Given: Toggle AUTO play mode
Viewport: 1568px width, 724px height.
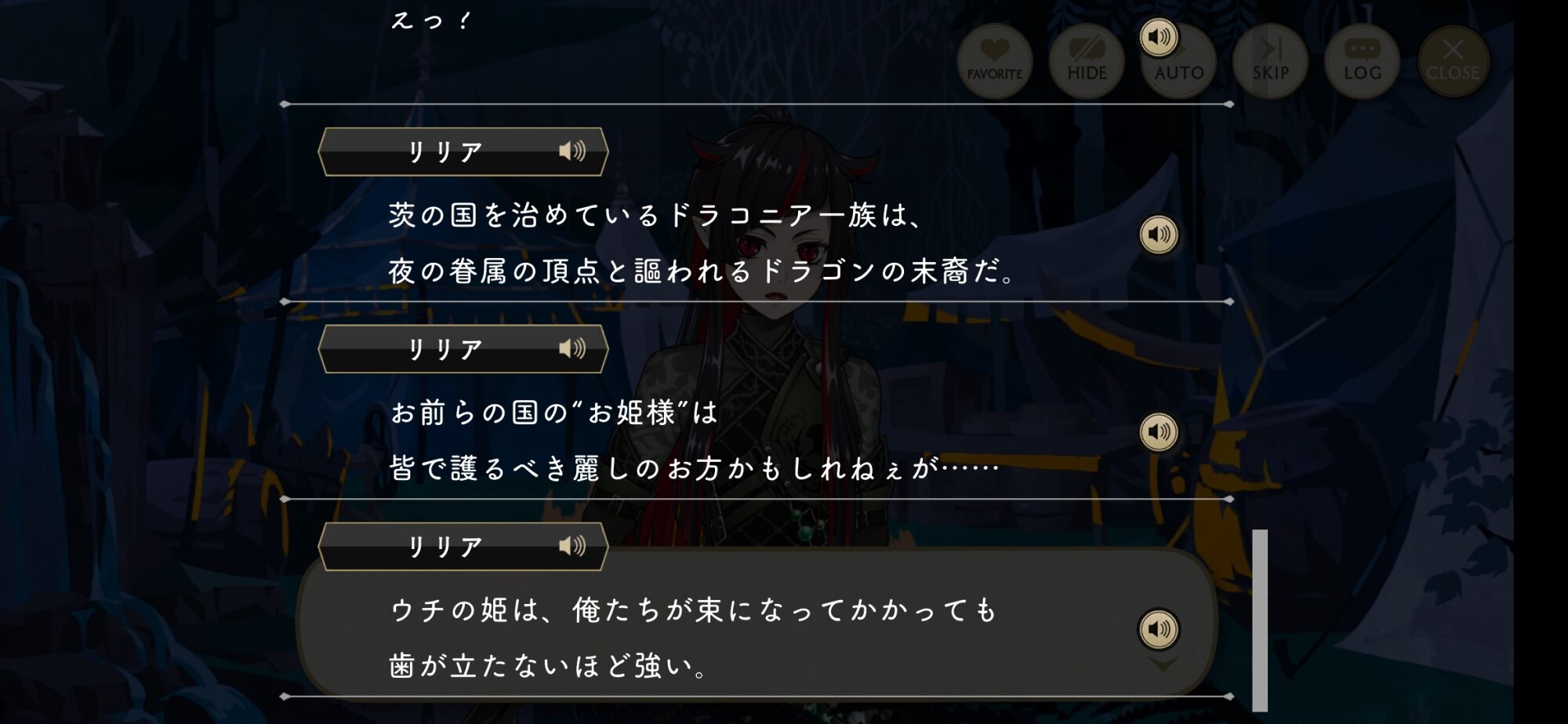Looking at the screenshot, I should pyautogui.click(x=1179, y=63).
